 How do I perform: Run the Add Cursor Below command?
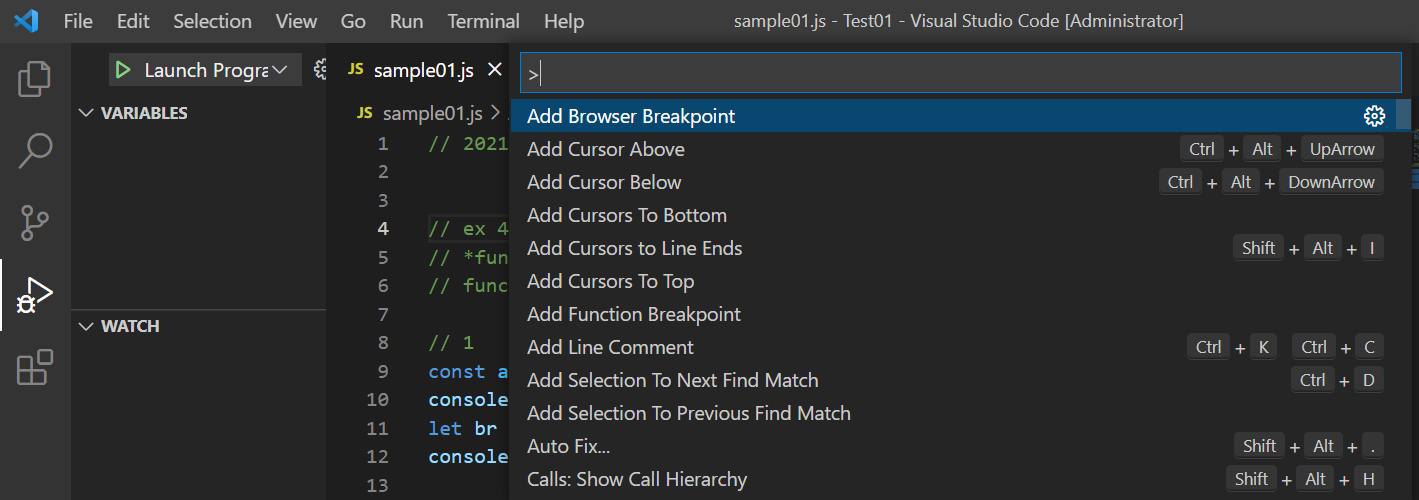coord(954,182)
